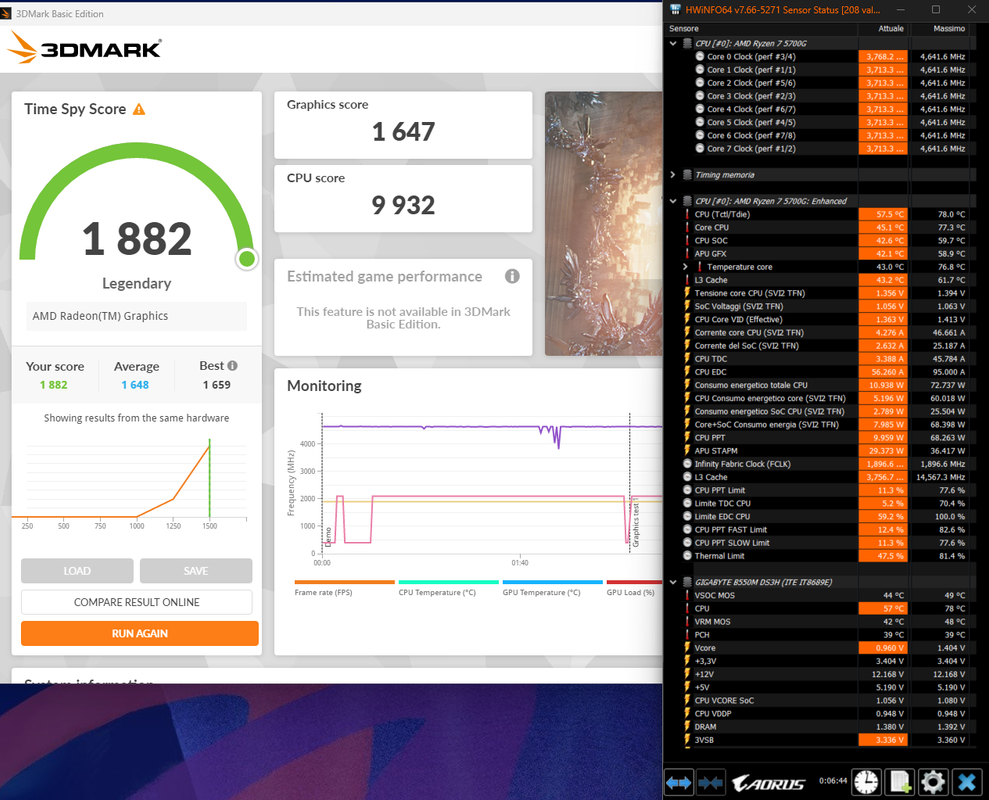Click the Graphics score card
Viewport: 989px width, 800px height.
(403, 125)
